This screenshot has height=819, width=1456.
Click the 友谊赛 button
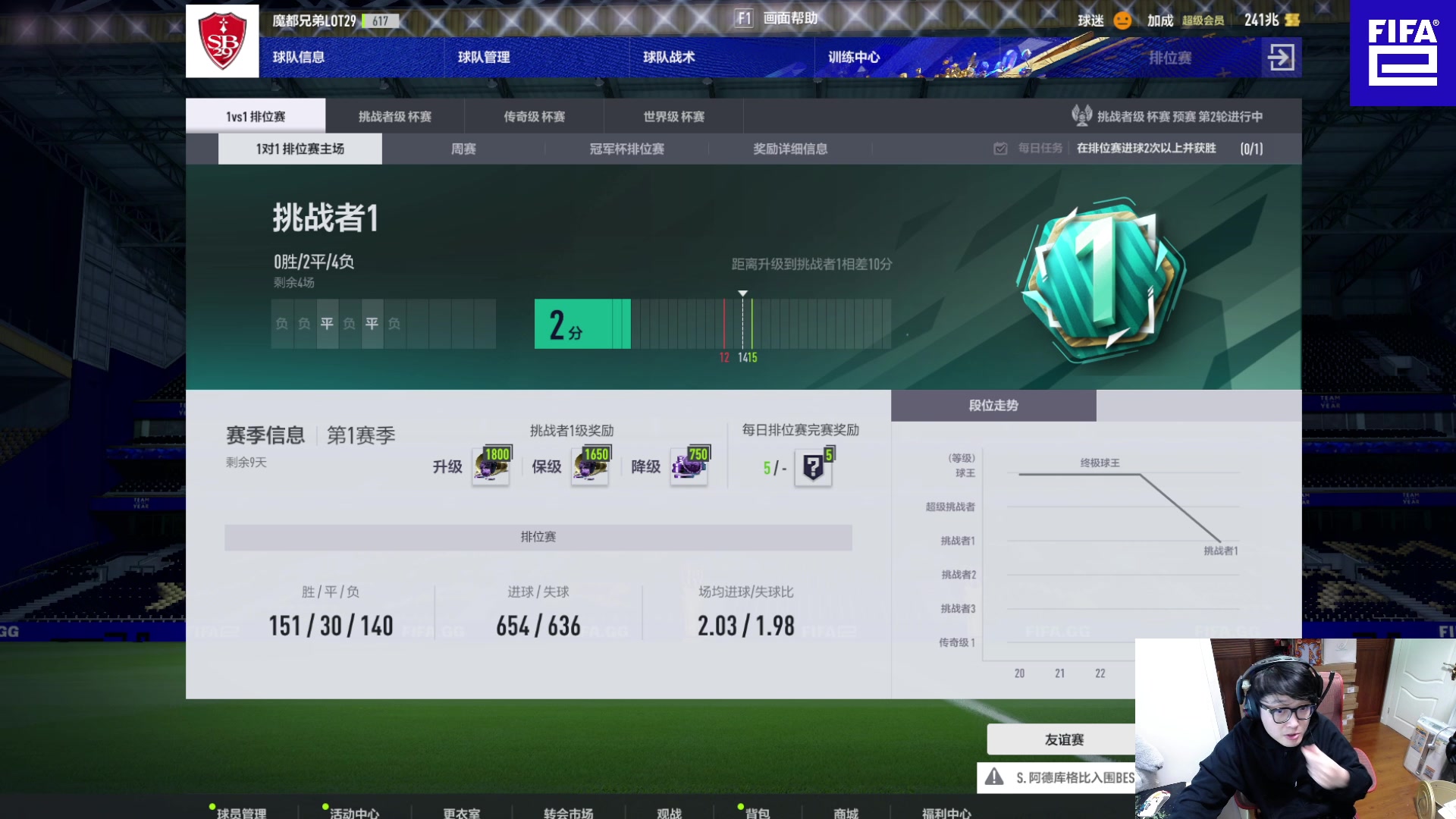coord(1062,739)
